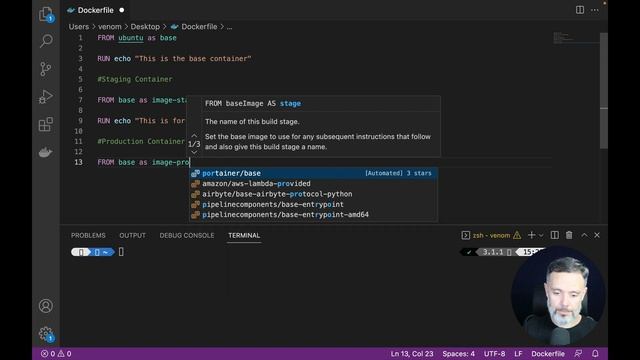Open notifications bell icon
This screenshot has width=640, height=360.
pos(595,354)
